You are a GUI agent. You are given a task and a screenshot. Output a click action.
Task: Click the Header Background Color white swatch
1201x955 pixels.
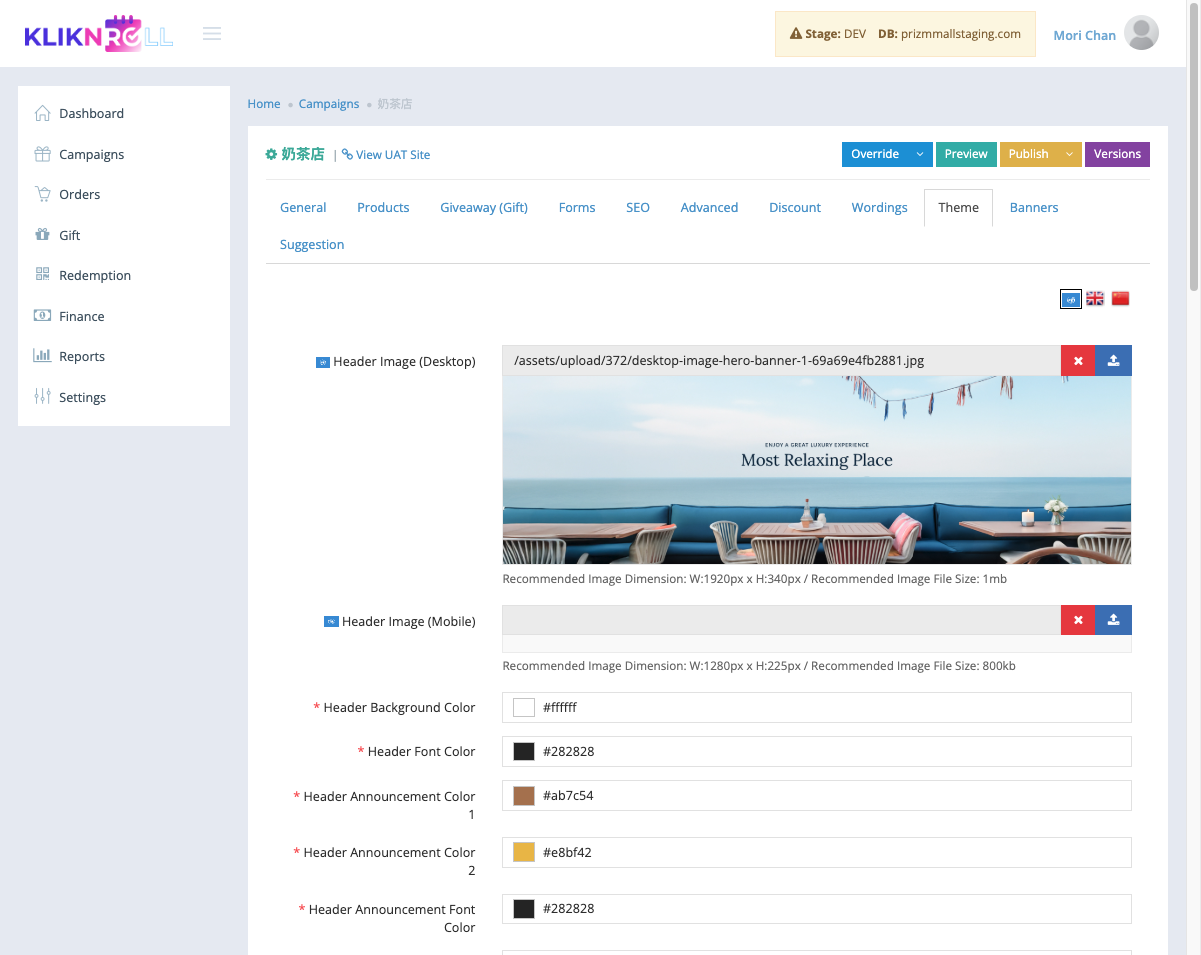tap(524, 707)
